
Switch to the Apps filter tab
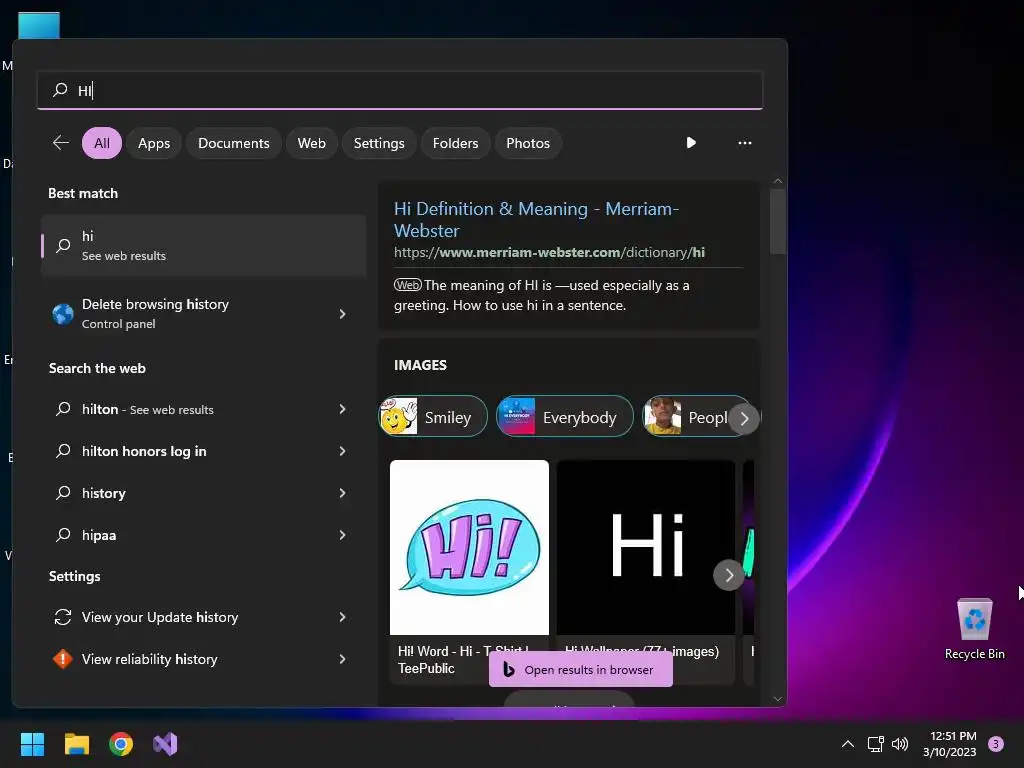click(154, 143)
